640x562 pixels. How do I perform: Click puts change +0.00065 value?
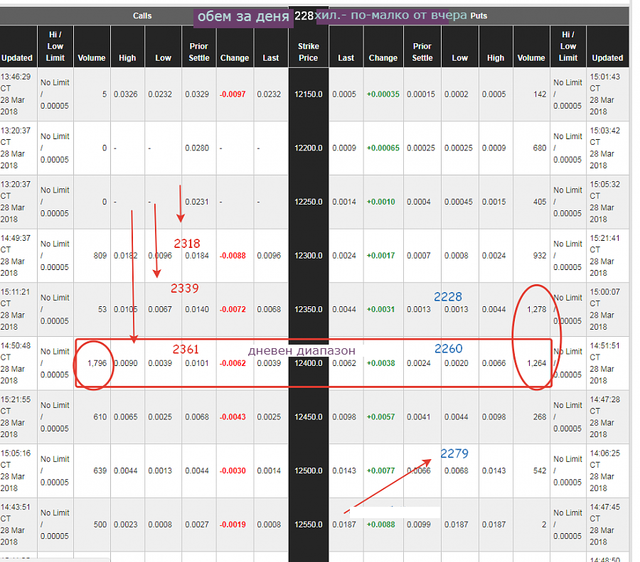(383, 148)
